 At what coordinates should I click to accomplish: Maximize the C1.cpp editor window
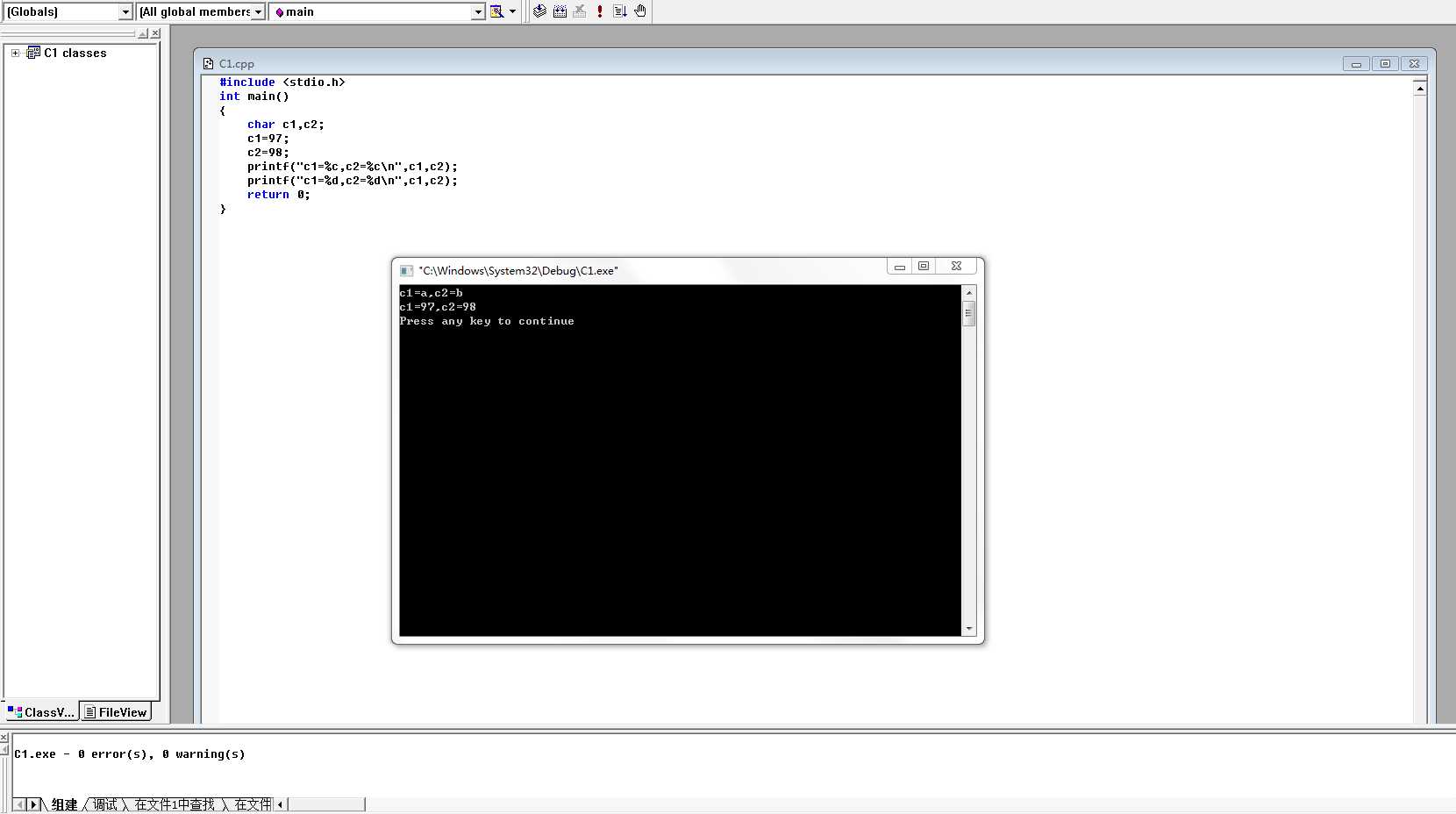coord(1385,63)
